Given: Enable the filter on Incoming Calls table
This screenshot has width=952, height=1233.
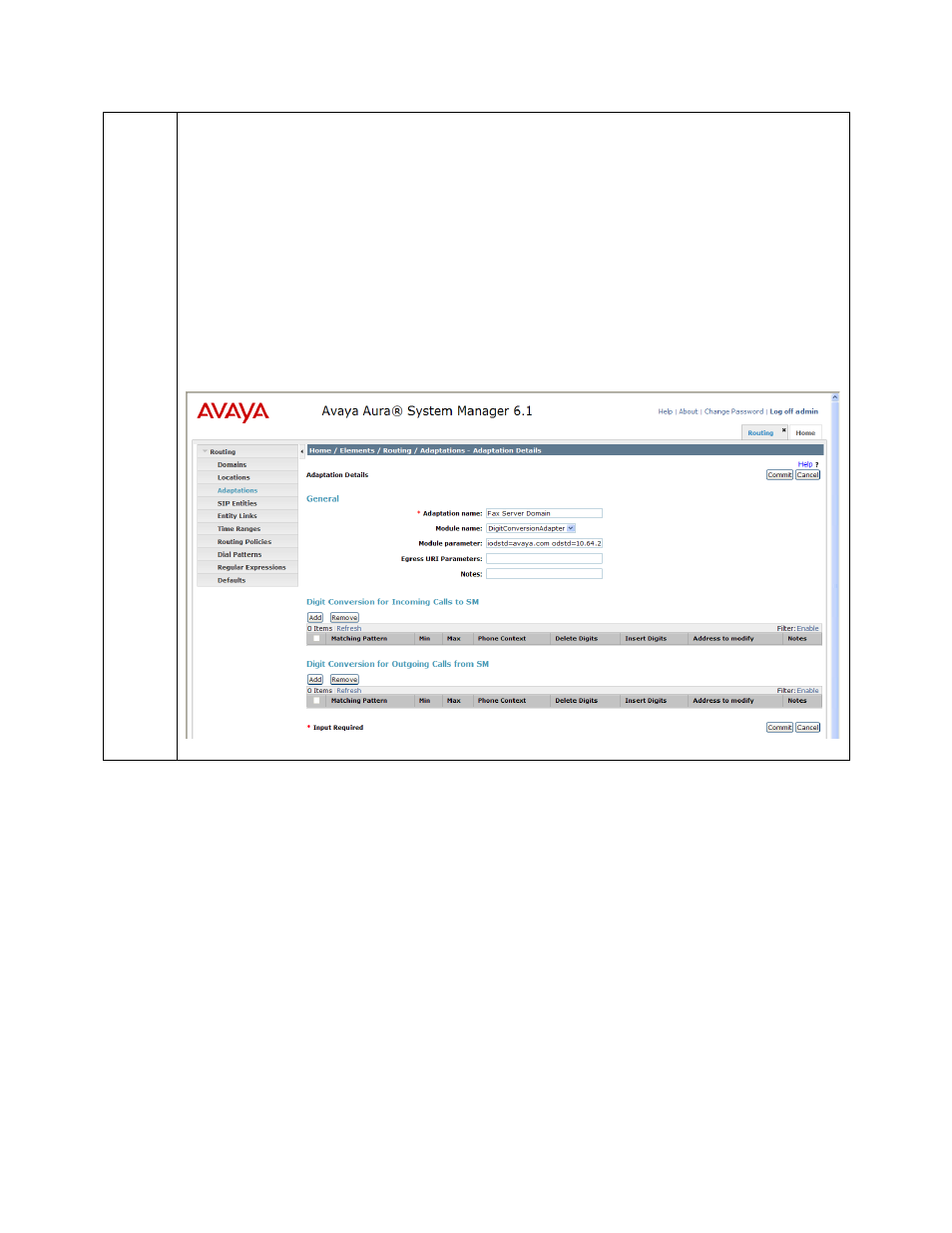Looking at the screenshot, I should (807, 629).
